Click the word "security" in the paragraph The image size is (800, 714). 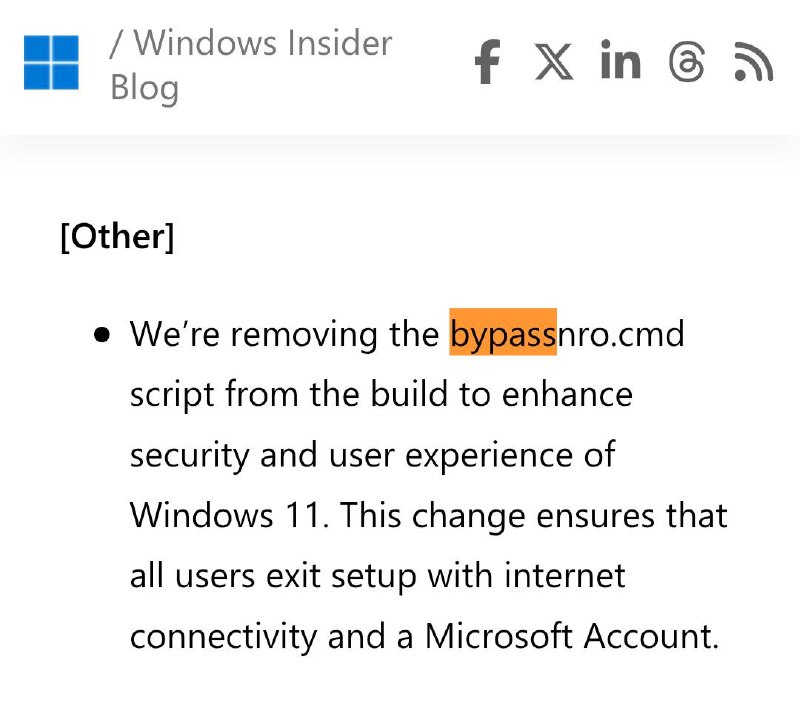coord(189,455)
